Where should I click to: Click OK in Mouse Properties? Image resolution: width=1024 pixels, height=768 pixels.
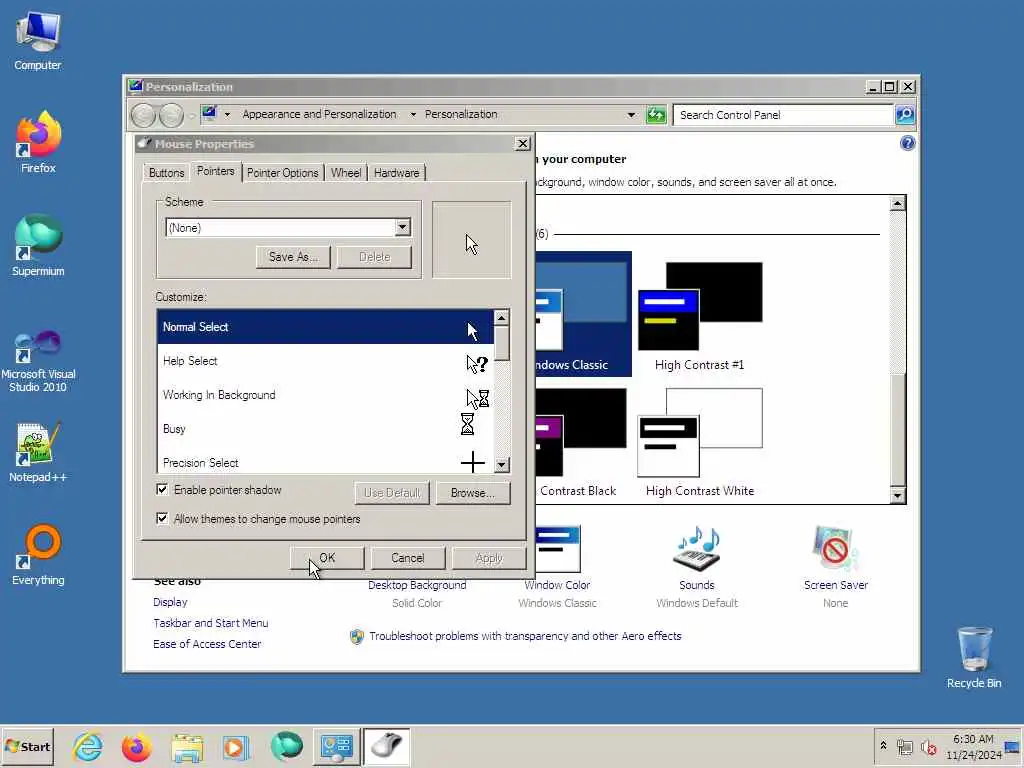[x=327, y=558]
